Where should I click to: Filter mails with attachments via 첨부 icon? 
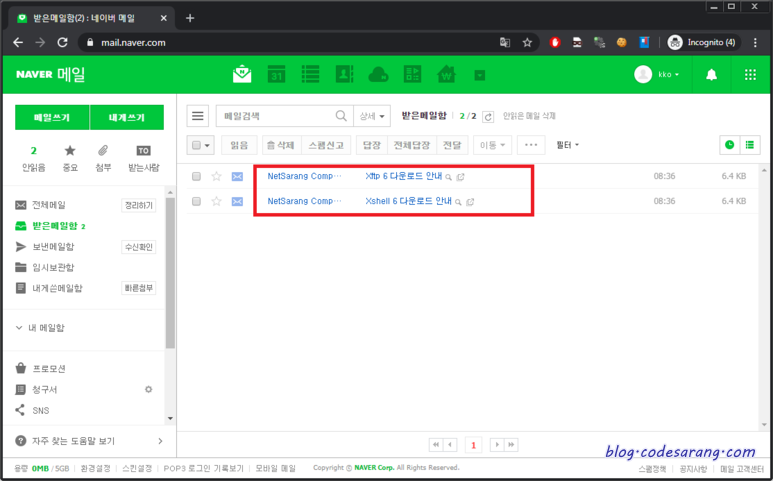[103, 159]
